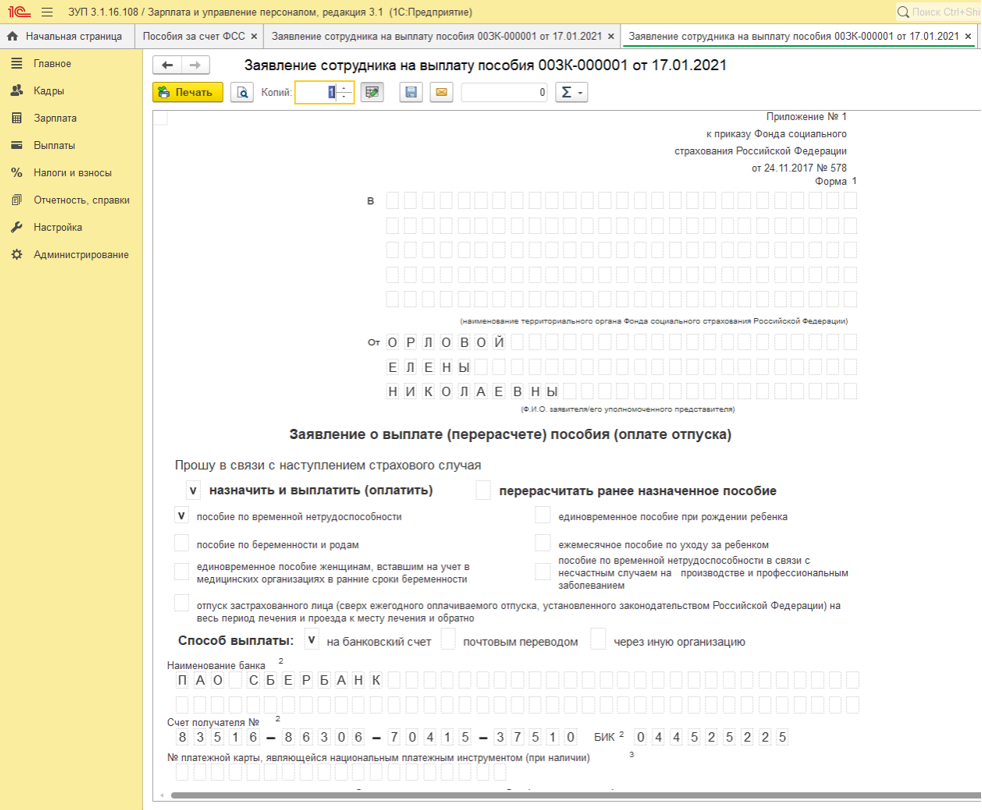Switch to the Начальная страница tab
The width and height of the screenshot is (982, 810).
[66, 36]
